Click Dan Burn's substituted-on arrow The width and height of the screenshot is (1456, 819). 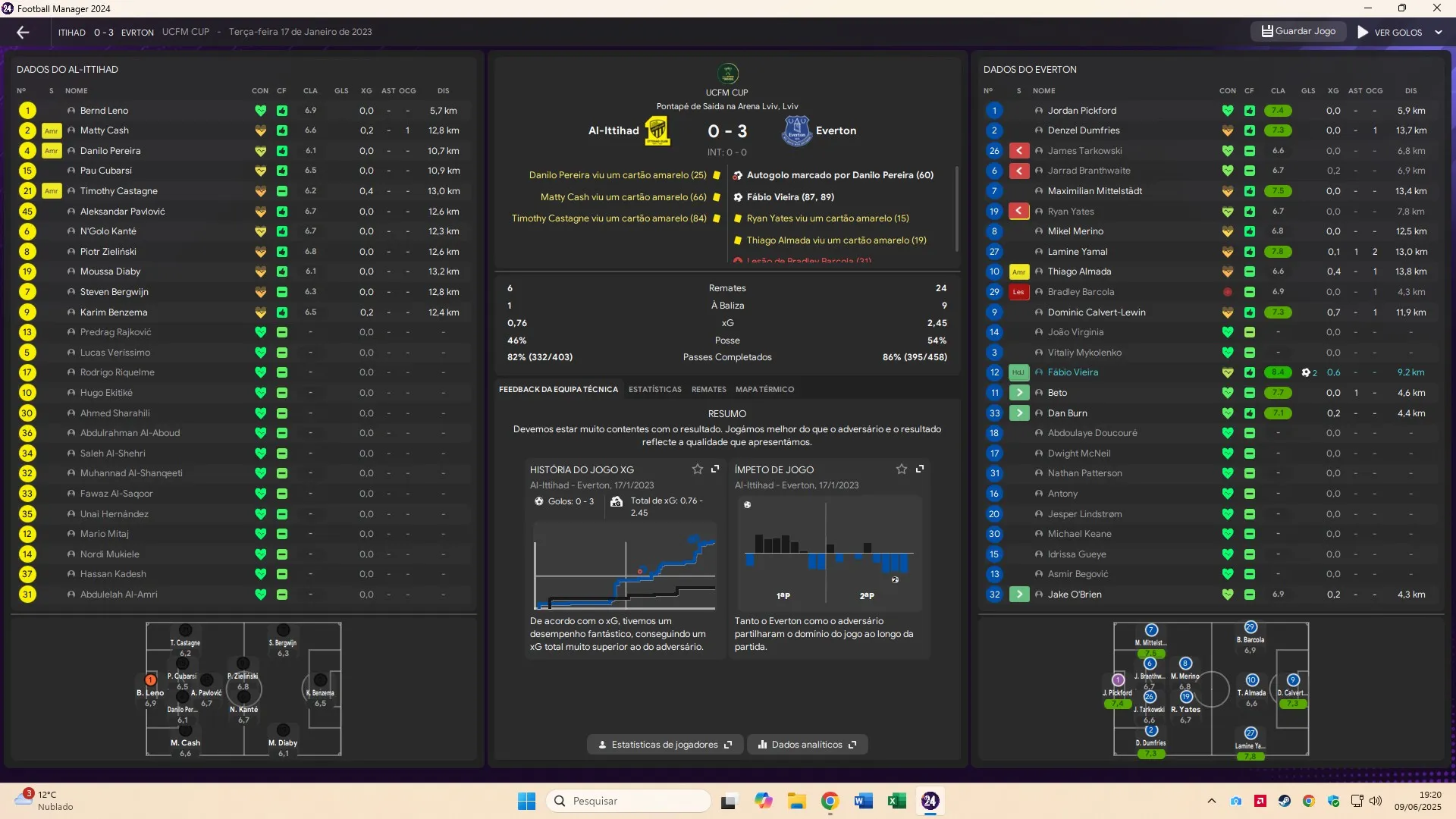(x=1018, y=413)
